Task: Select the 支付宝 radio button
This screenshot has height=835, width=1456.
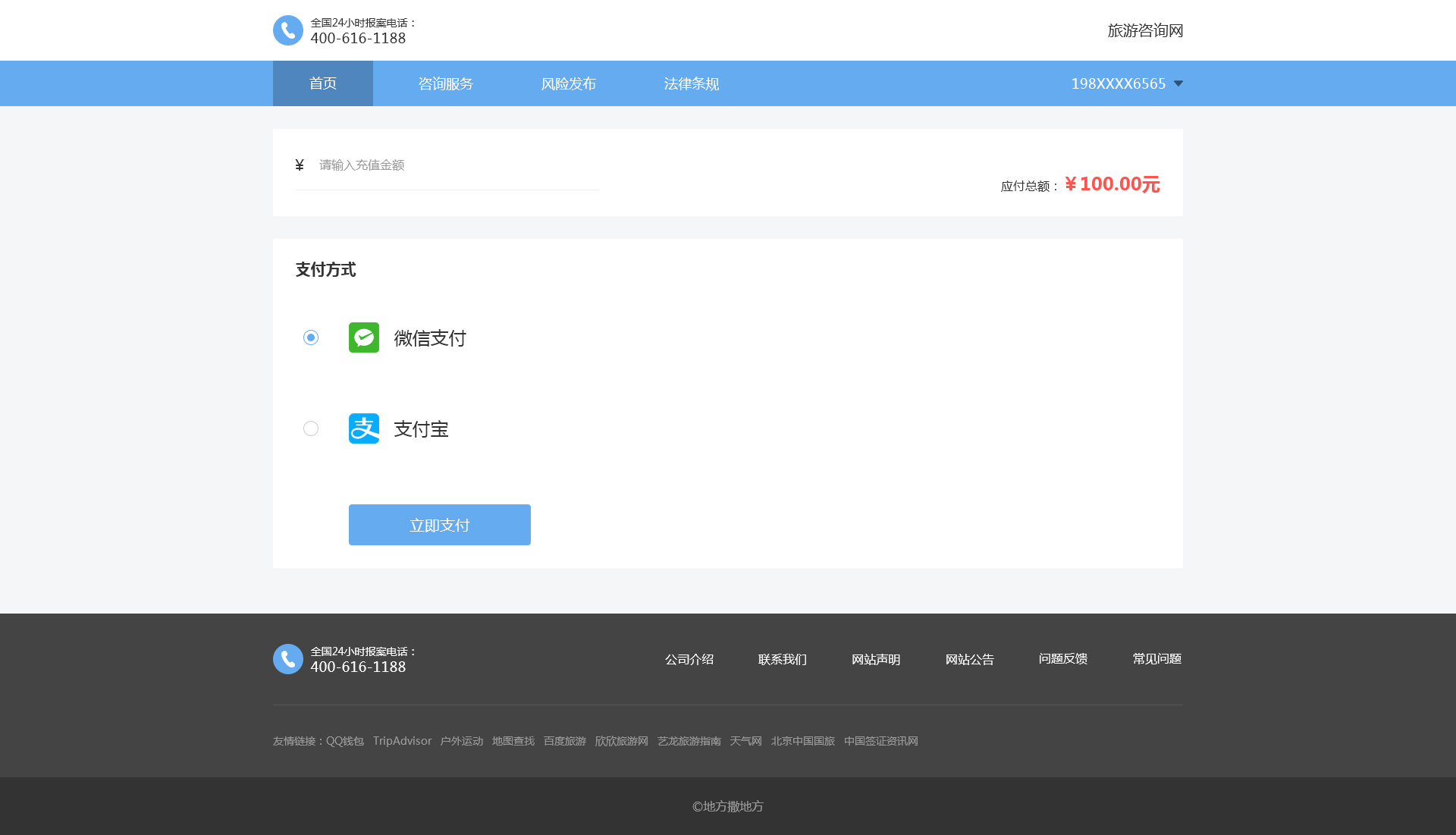Action: click(311, 428)
